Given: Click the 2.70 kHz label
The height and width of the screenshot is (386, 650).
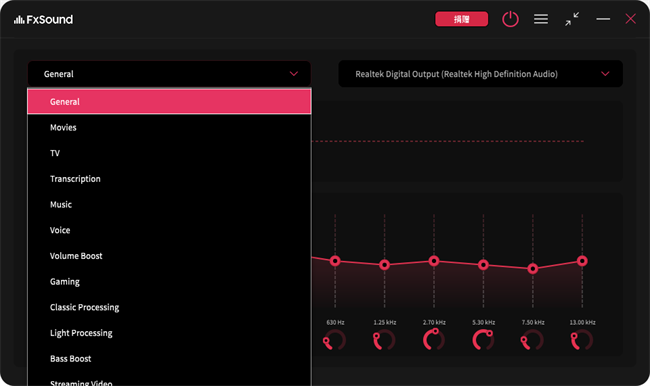Looking at the screenshot, I should [x=434, y=322].
